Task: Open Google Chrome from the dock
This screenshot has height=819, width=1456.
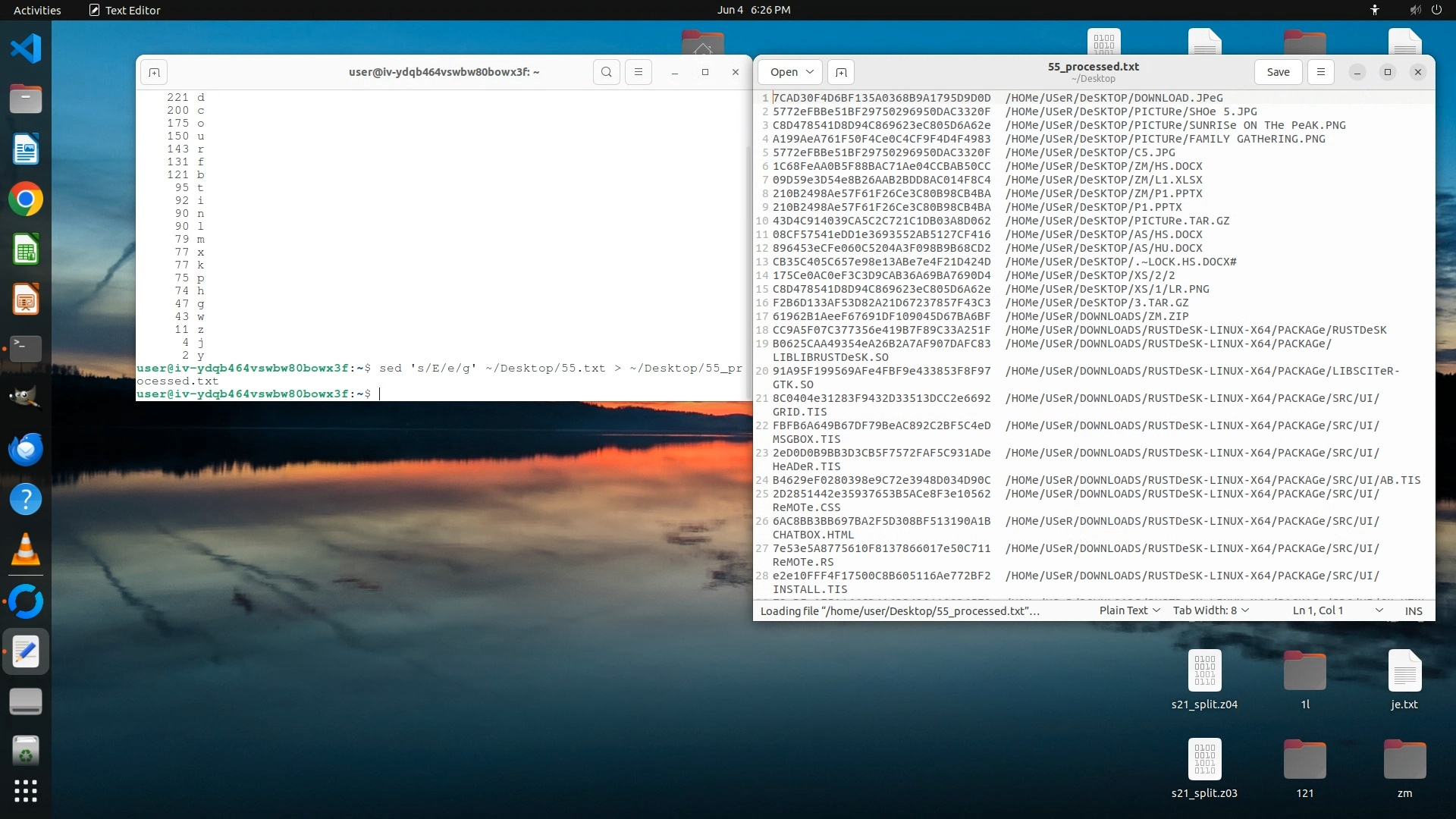Action: pyautogui.click(x=26, y=199)
